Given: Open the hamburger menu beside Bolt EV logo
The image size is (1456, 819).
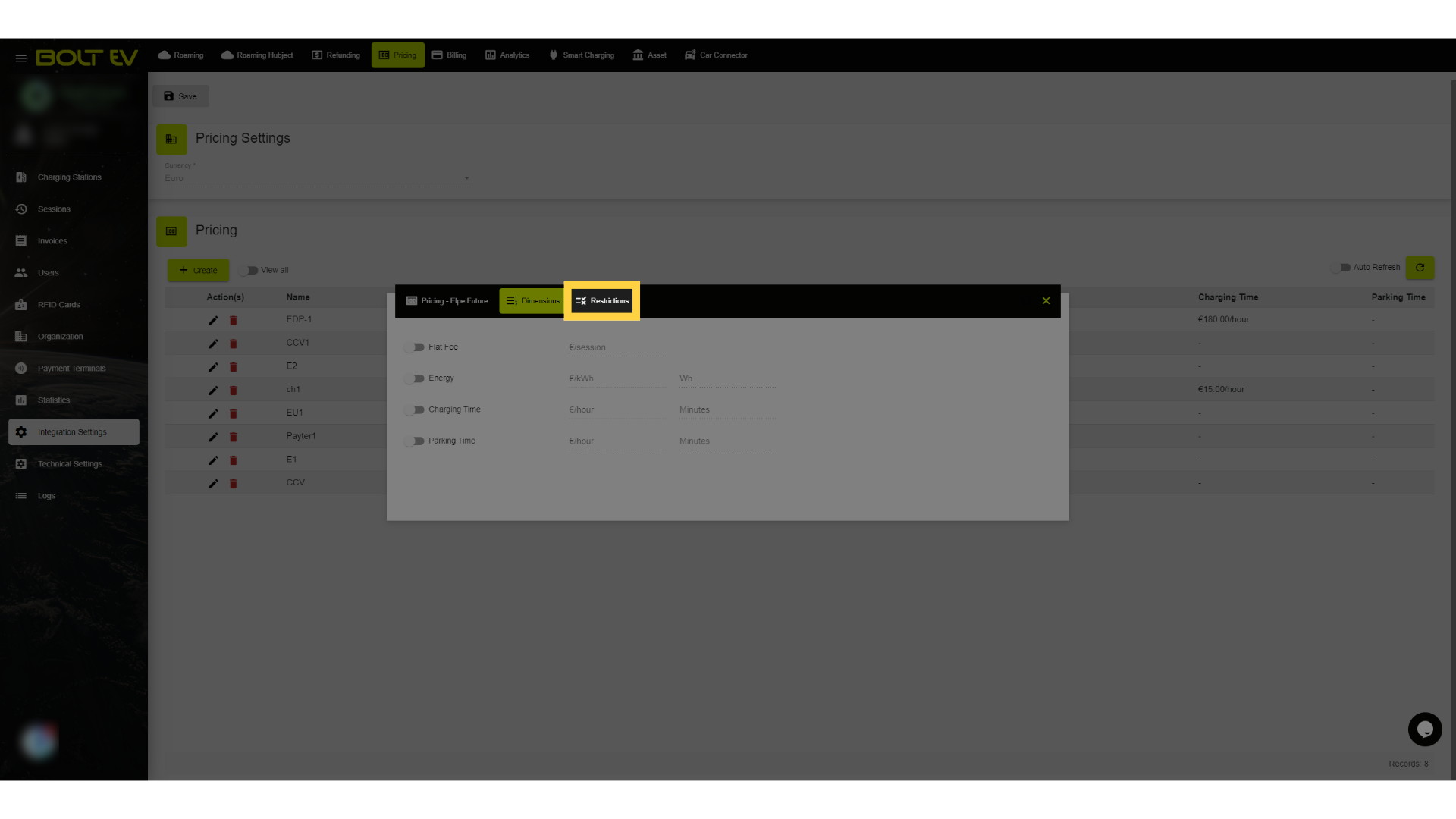Looking at the screenshot, I should (20, 58).
